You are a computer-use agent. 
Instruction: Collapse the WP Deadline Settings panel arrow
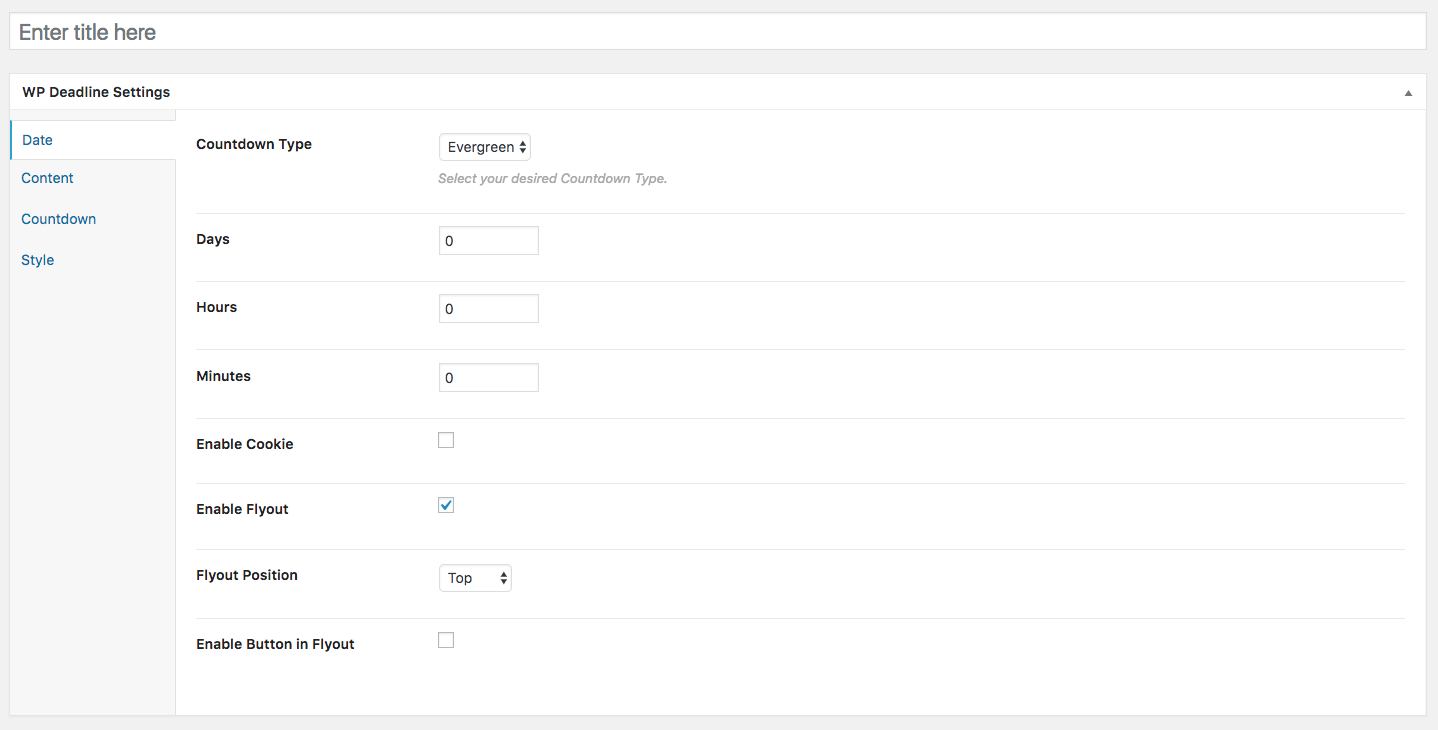point(1408,93)
